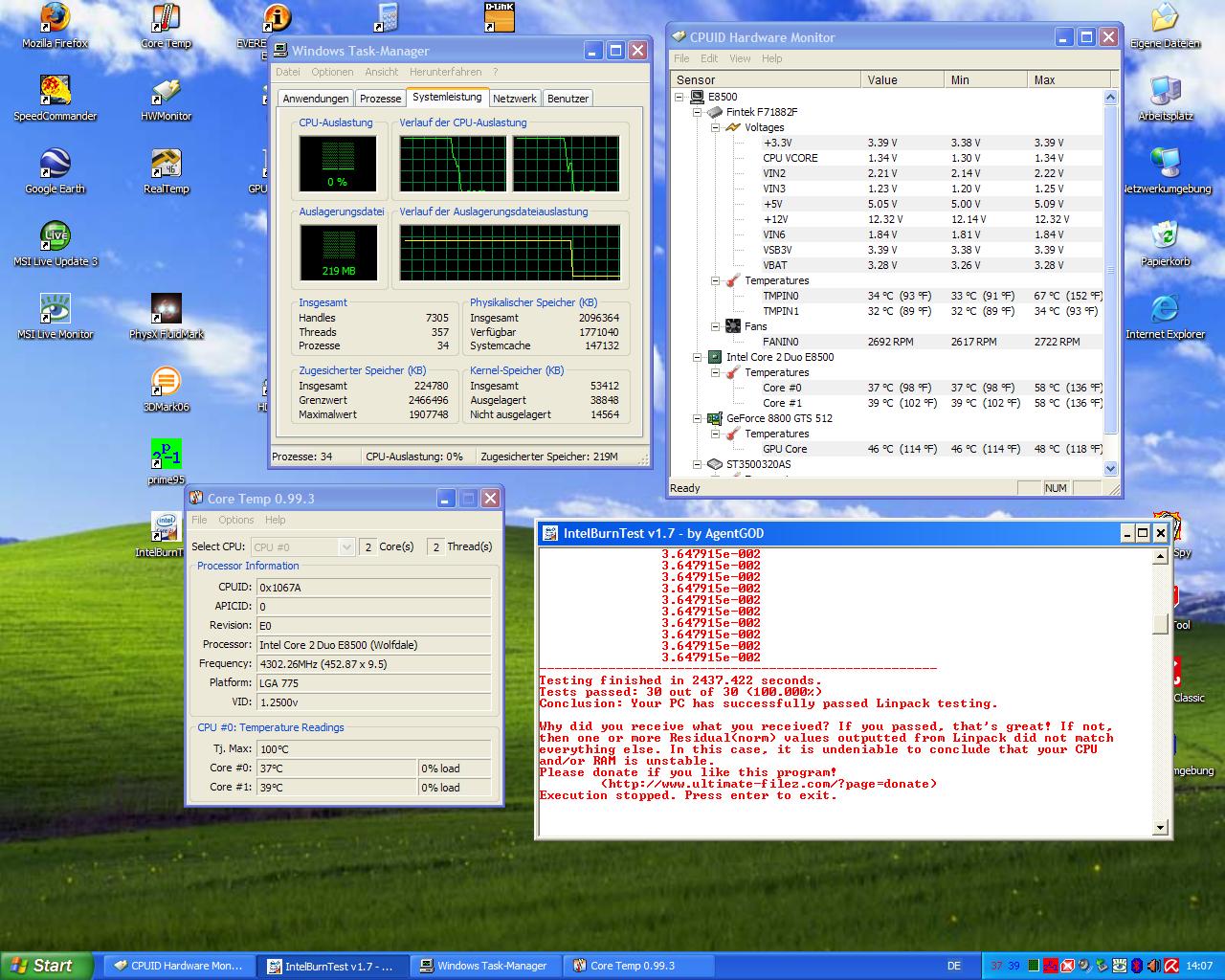The height and width of the screenshot is (980, 1225).
Task: Click scroll down arrow in IntelBurnTest window
Action: (x=1161, y=828)
